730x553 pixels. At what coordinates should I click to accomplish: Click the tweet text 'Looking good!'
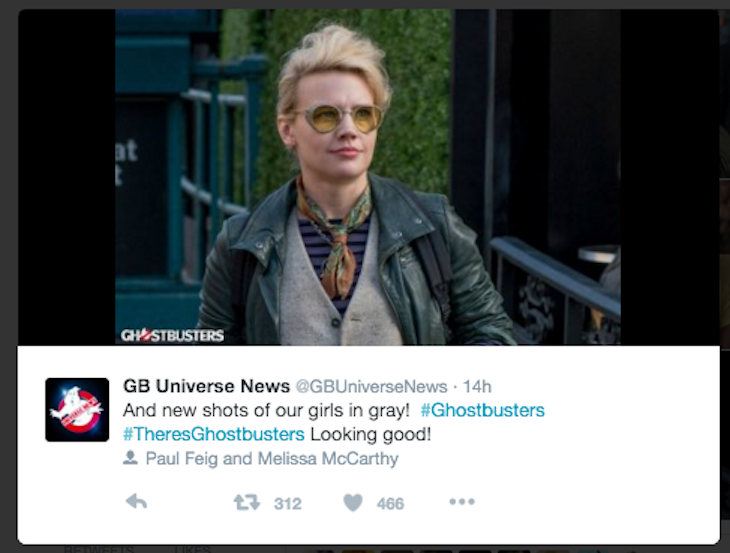coord(371,435)
